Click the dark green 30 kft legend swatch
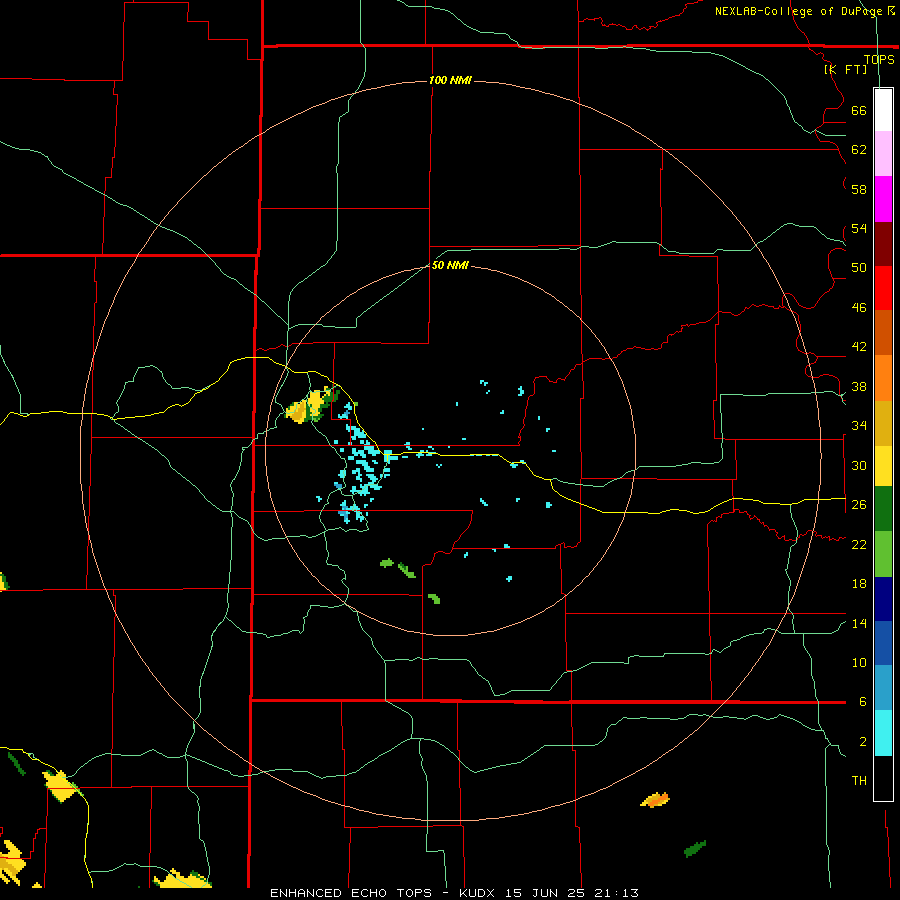900x900 pixels. click(x=883, y=509)
